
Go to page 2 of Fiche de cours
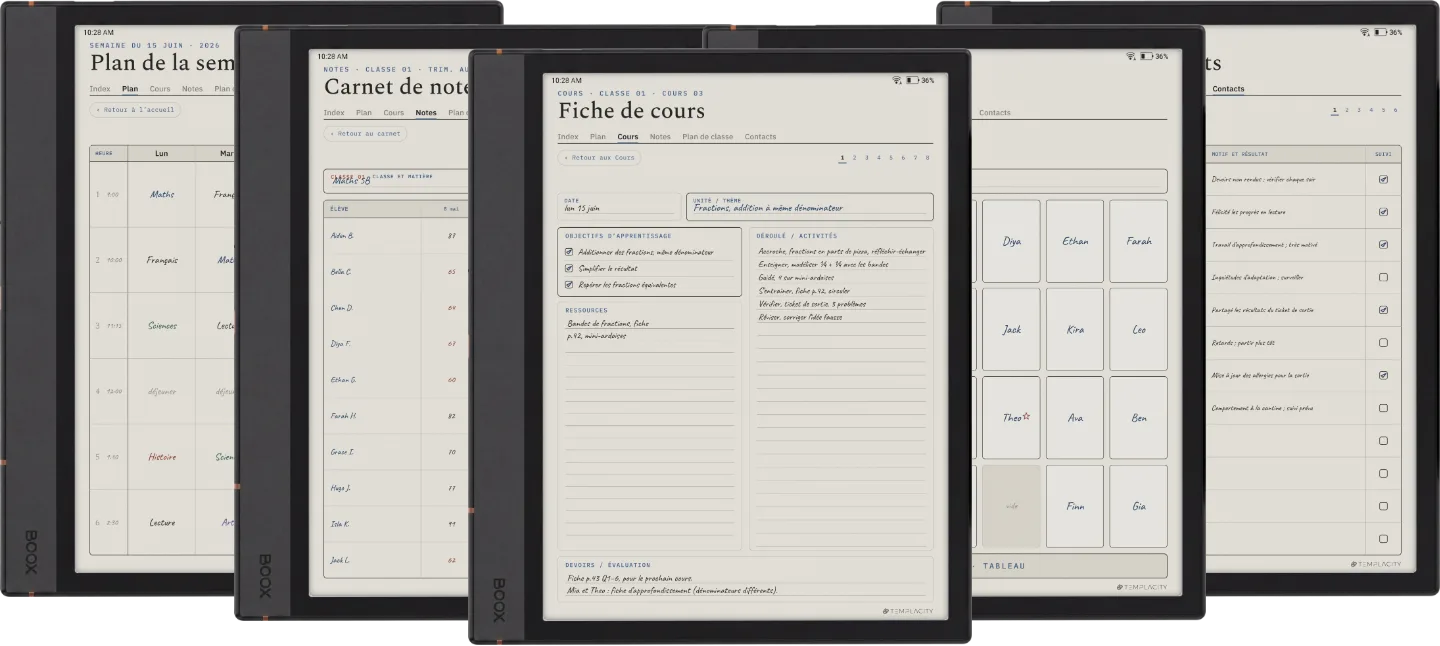tap(854, 157)
